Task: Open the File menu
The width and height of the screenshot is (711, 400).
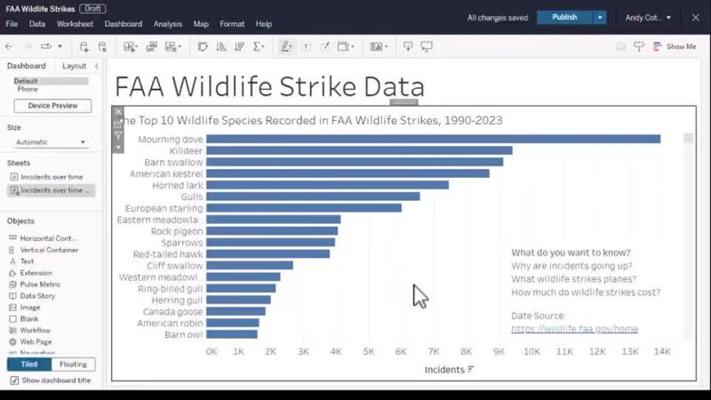Action: point(12,24)
